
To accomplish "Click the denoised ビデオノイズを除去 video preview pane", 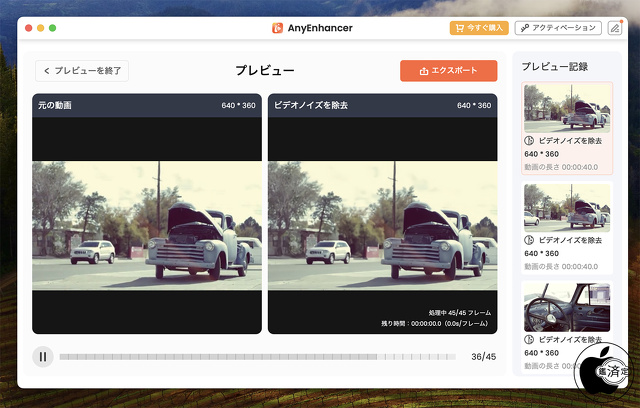I will (x=382, y=226).
